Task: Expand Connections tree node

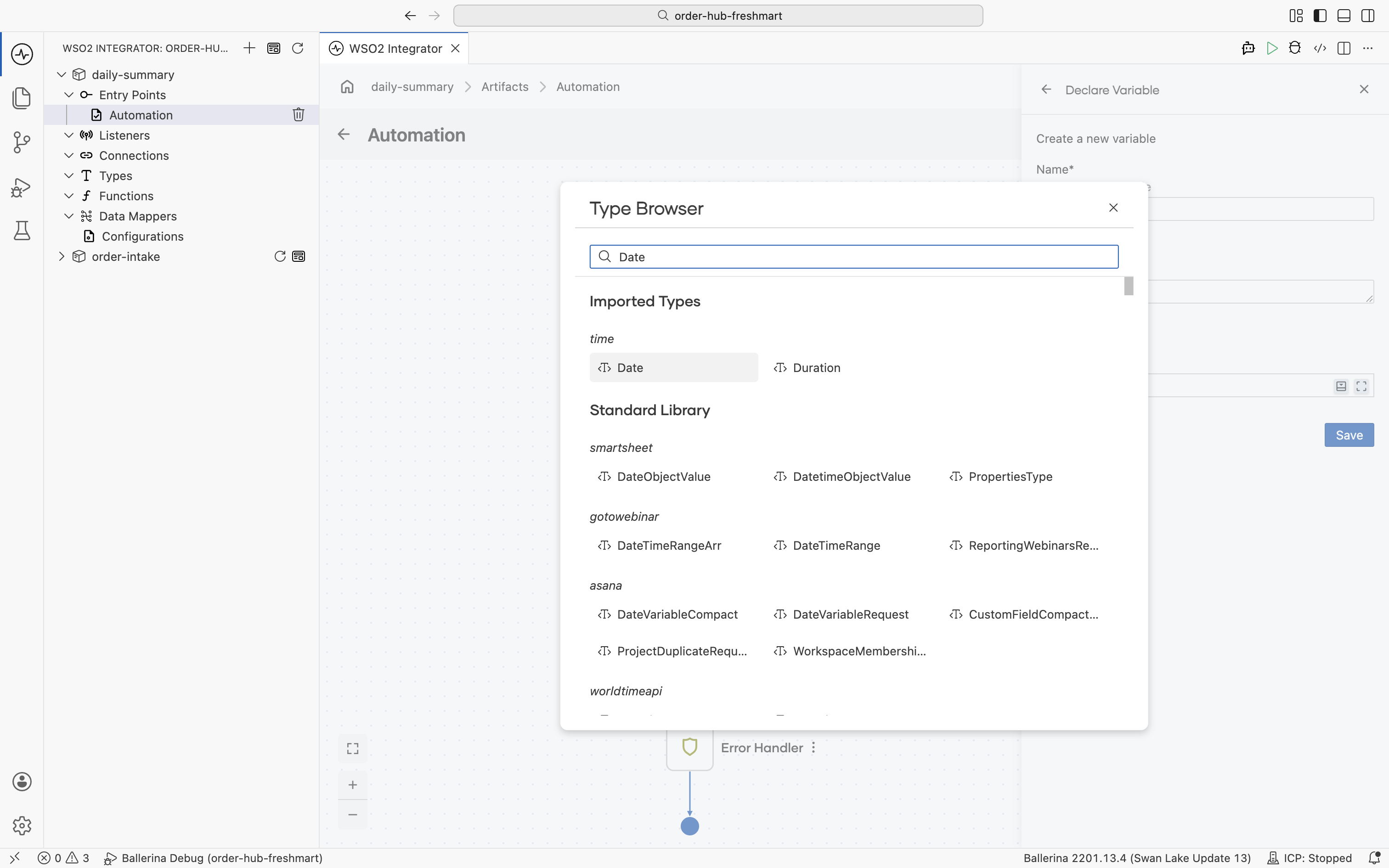Action: coord(69,156)
